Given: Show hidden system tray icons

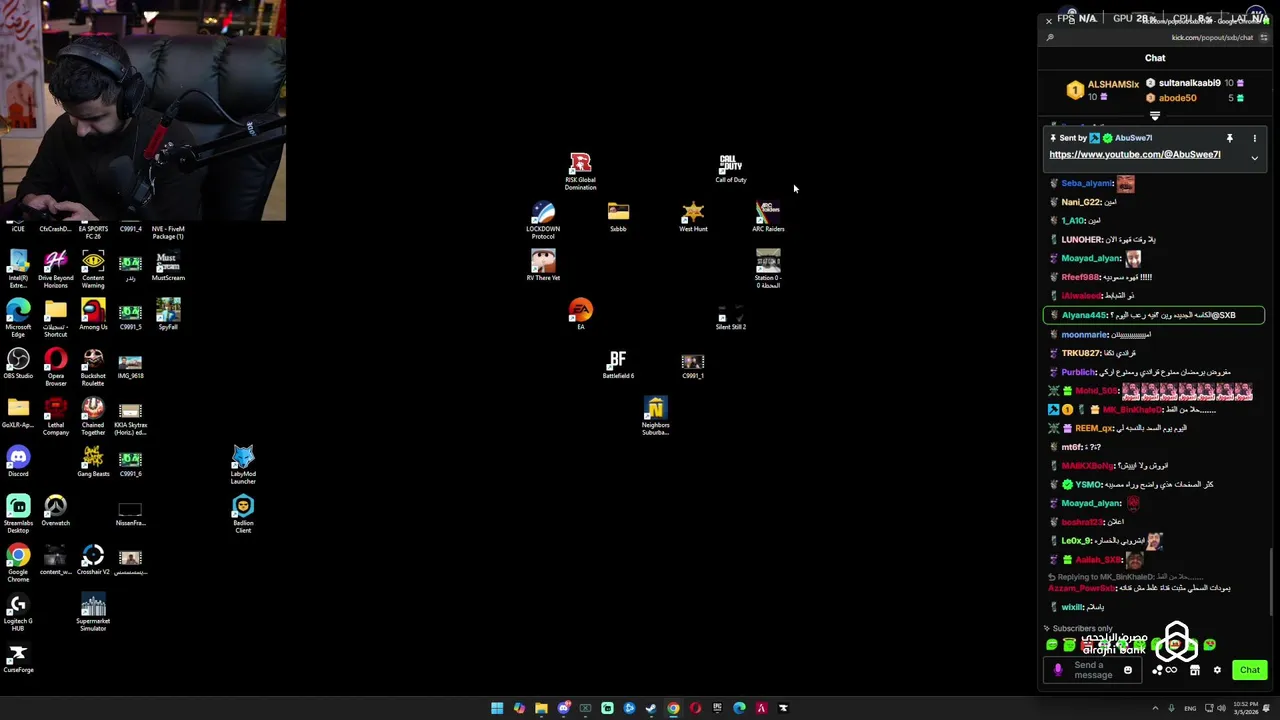Looking at the screenshot, I should 1155,708.
